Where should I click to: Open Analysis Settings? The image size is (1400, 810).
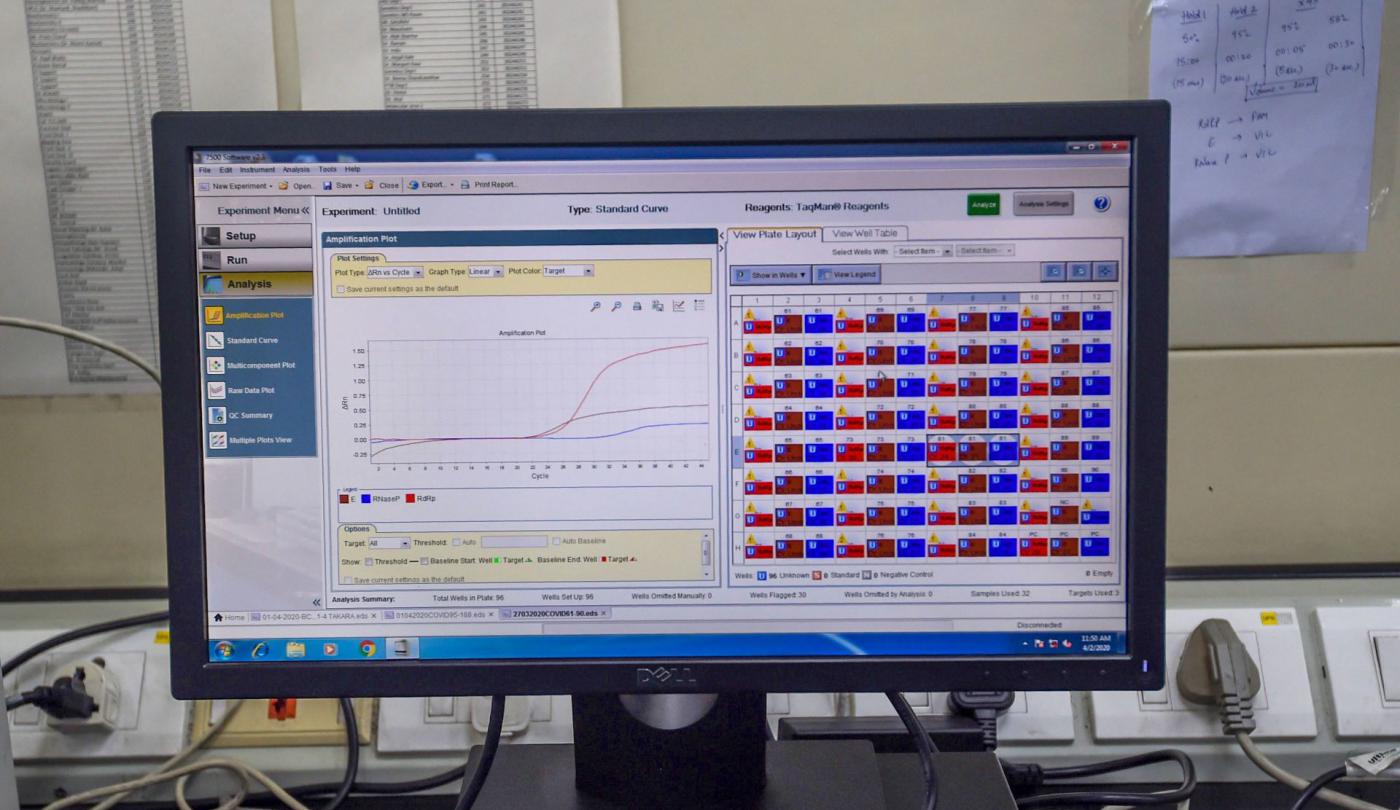tap(1043, 204)
